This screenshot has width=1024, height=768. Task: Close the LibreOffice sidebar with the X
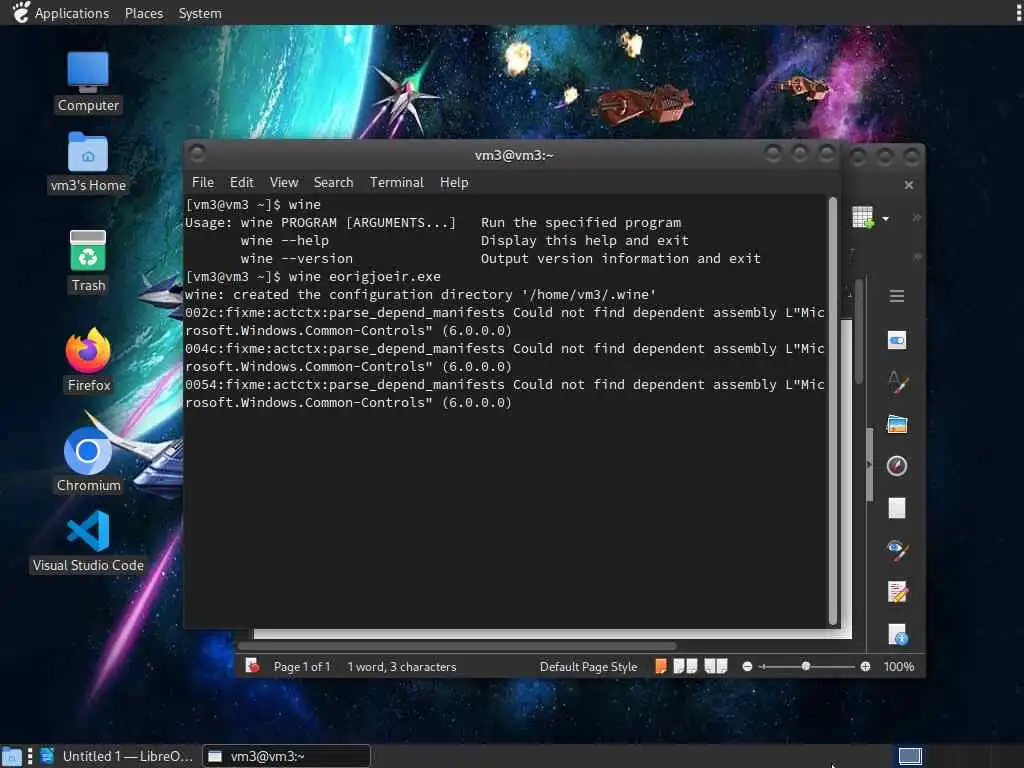coord(908,185)
